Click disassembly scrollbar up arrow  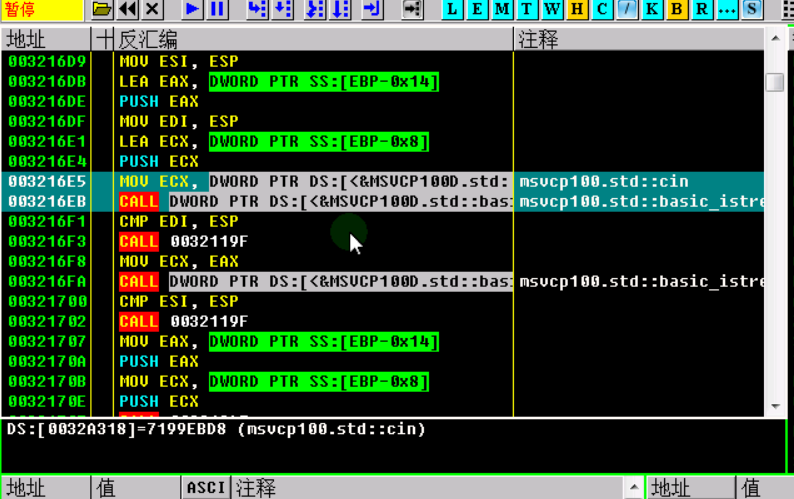coord(775,39)
